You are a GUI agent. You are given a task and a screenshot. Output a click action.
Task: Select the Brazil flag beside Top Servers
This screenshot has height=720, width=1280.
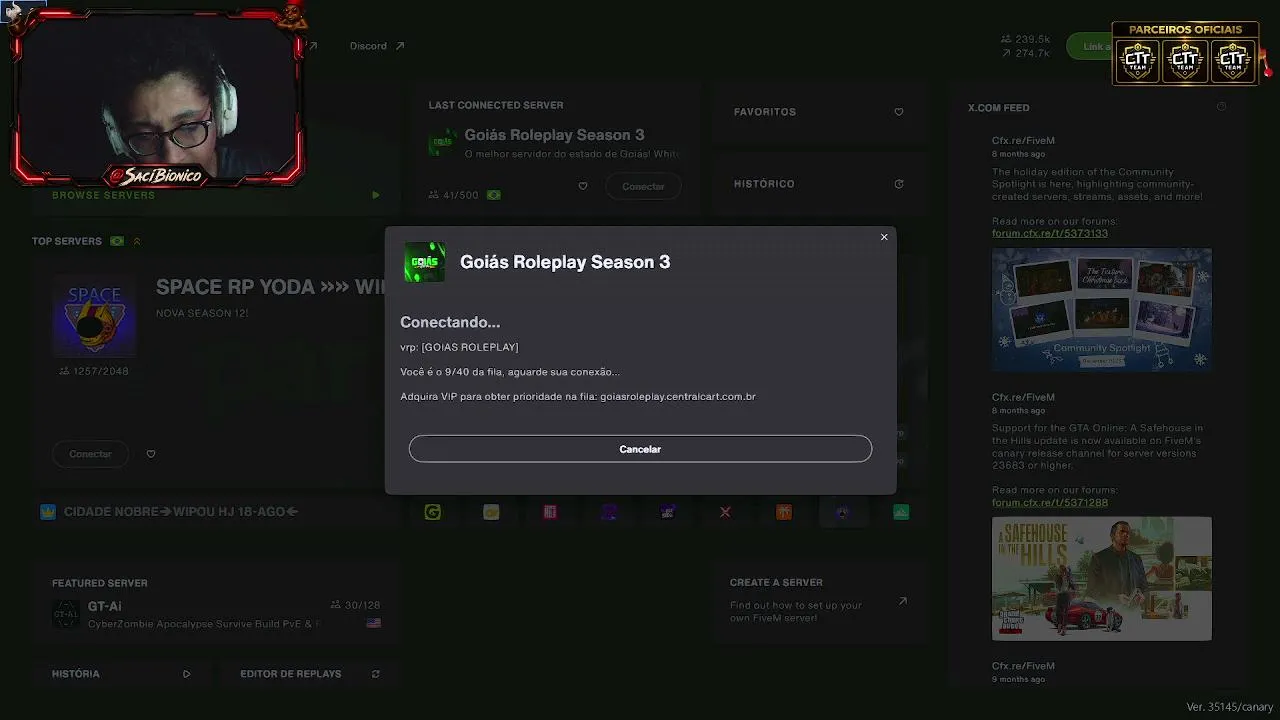117,241
